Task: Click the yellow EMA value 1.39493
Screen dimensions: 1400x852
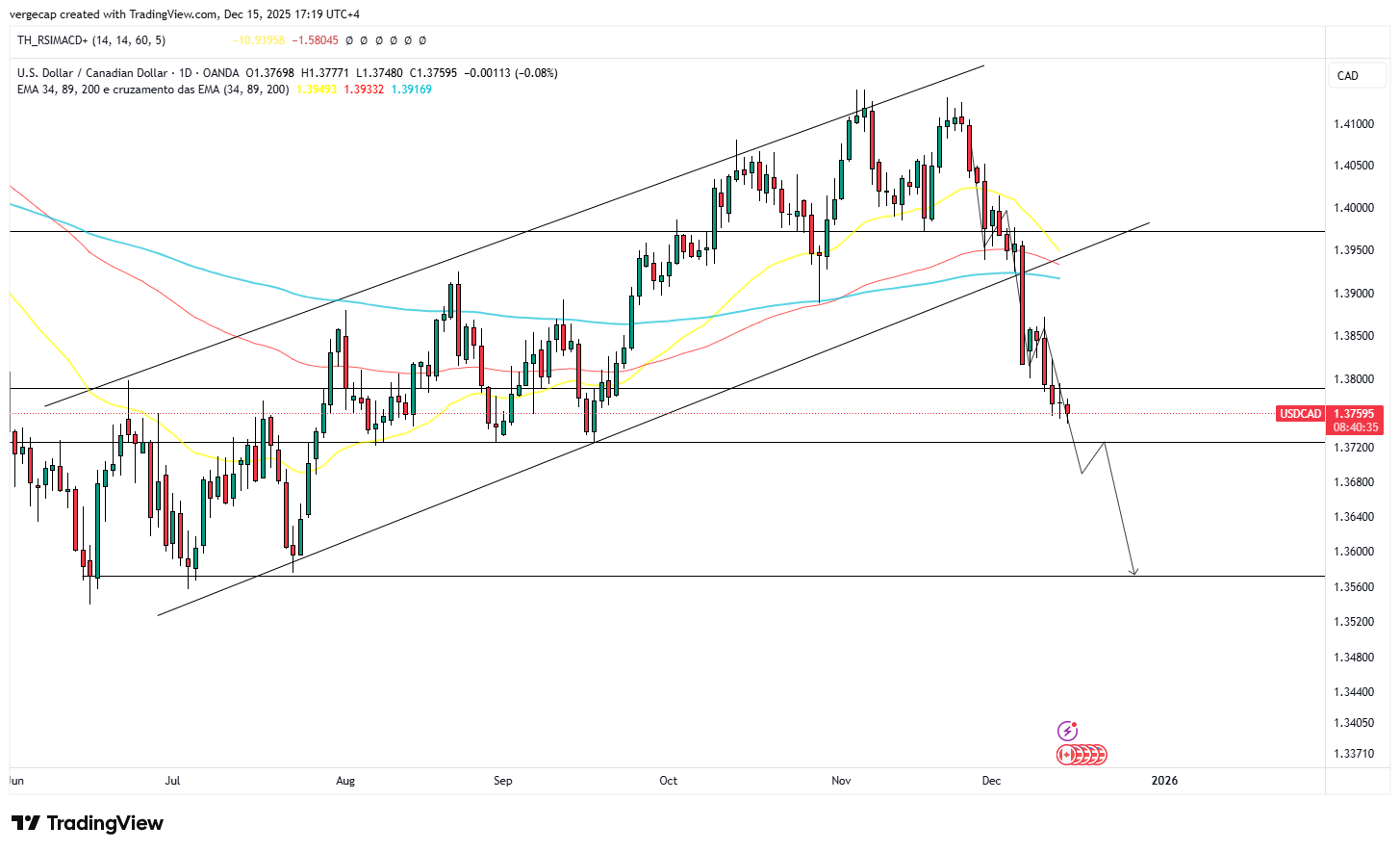Action: click(315, 90)
